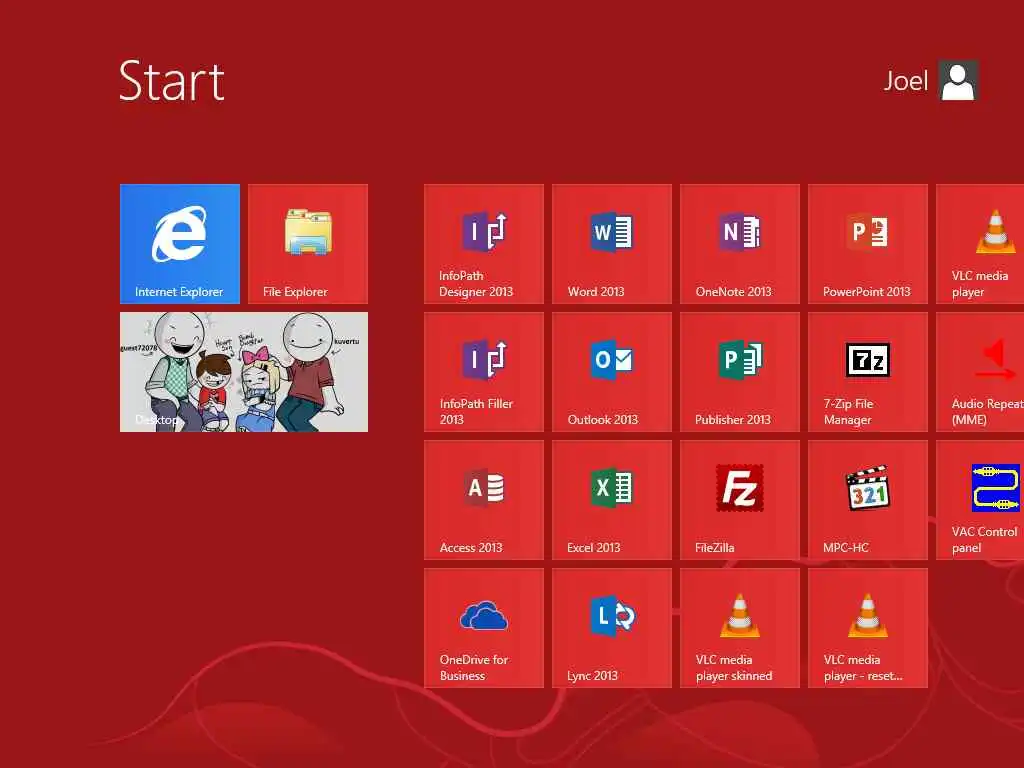This screenshot has height=768, width=1024.
Task: Open the OneNote 2013 tile
Action: point(739,244)
